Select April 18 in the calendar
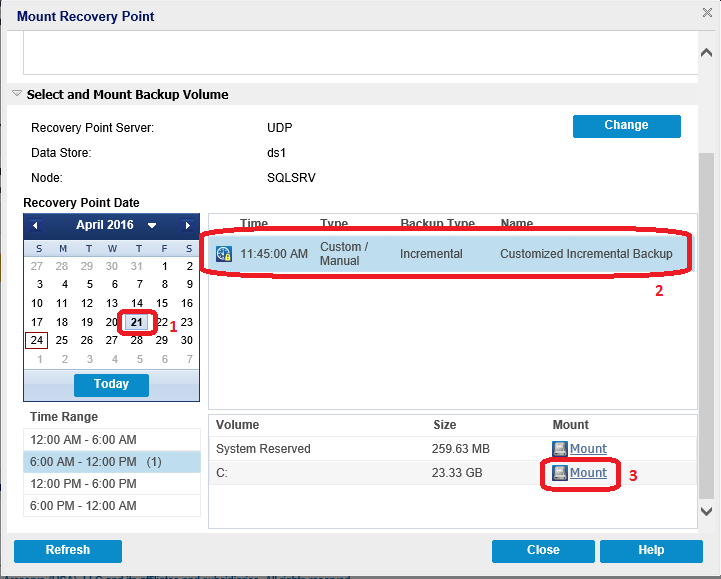 [62, 322]
